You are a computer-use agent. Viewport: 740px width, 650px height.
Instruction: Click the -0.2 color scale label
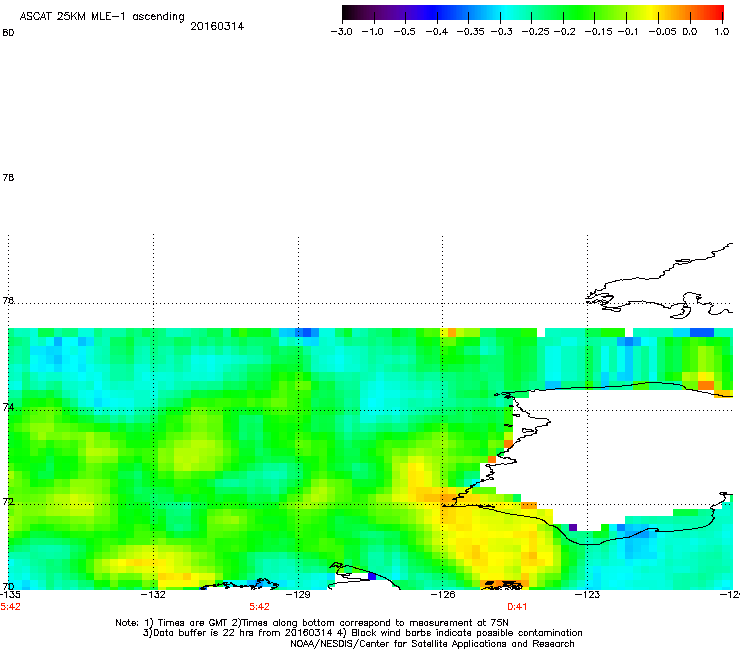point(565,32)
